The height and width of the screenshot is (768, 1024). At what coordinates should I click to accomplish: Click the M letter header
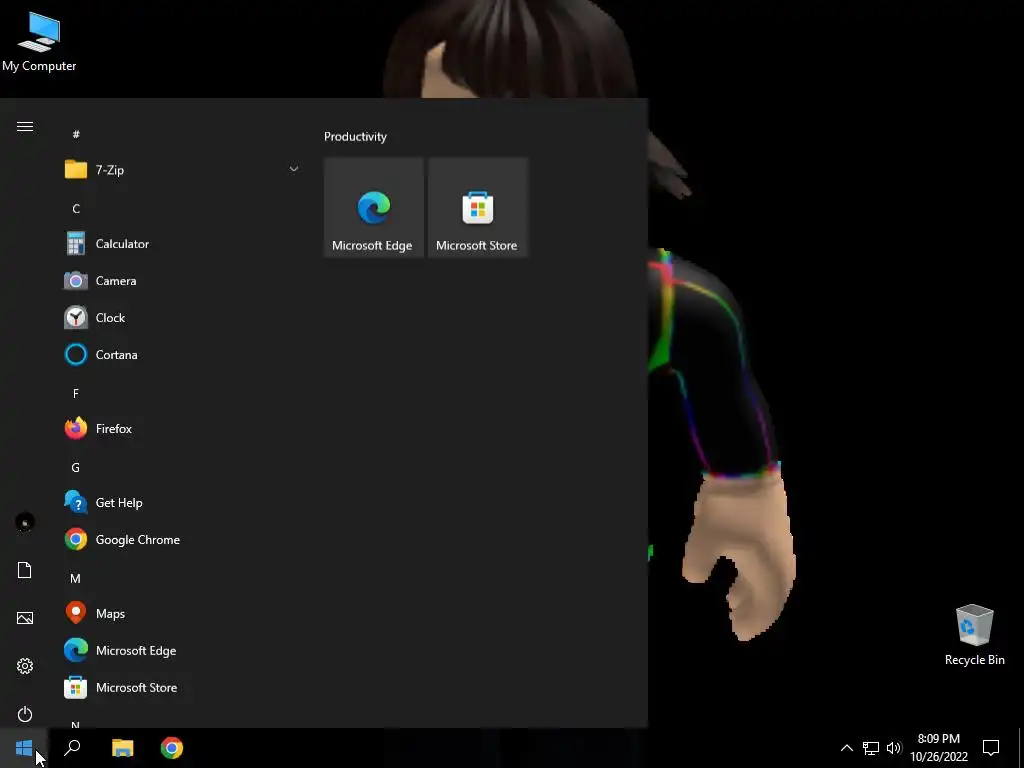[x=76, y=579]
